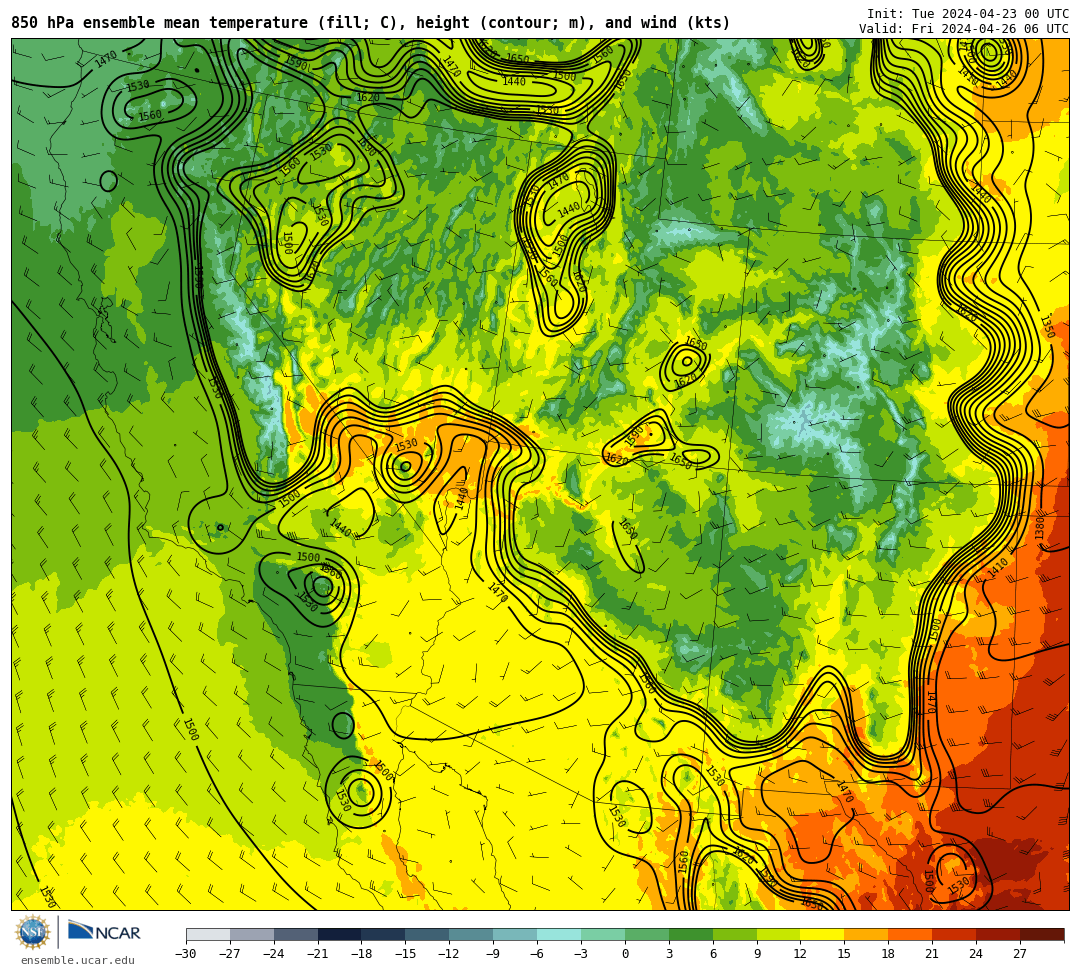Image resolution: width=1080 pixels, height=973 pixels.
Task: Click the -30 colorbar label
Action: [186, 954]
